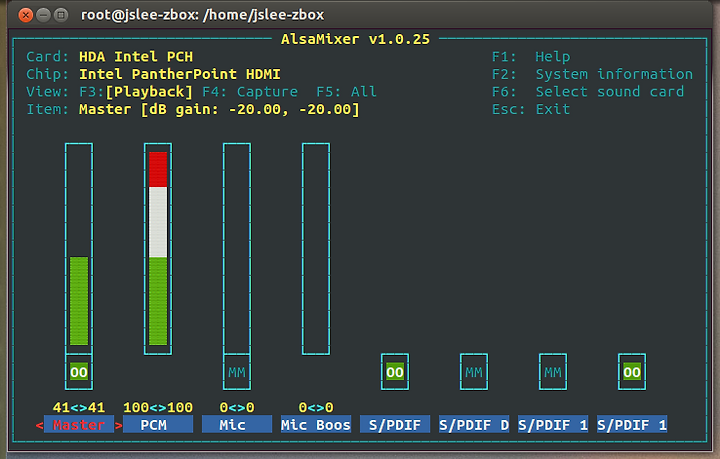Viewport: 720px width, 459px height.
Task: Select the S/PDIF D channel label
Action: [474, 425]
